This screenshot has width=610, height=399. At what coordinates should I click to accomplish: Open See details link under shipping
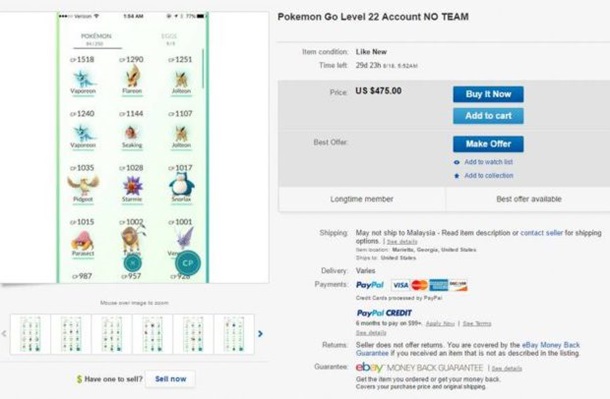[402, 242]
